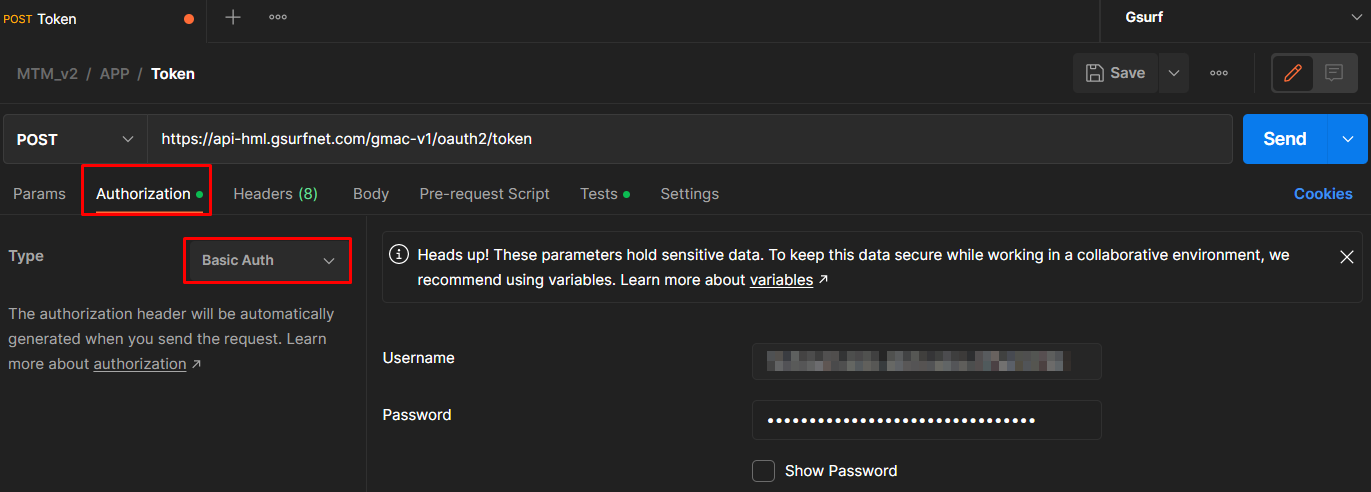Viewport: 1371px width, 492px height.
Task: Click the Save button with disk icon
Action: click(x=1115, y=73)
